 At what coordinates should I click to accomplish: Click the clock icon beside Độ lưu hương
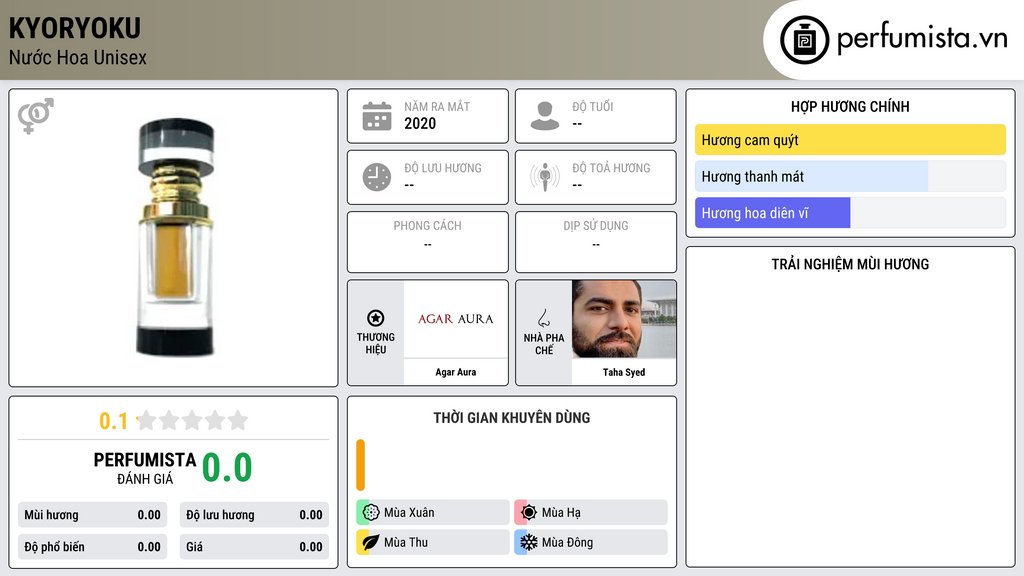(x=377, y=177)
